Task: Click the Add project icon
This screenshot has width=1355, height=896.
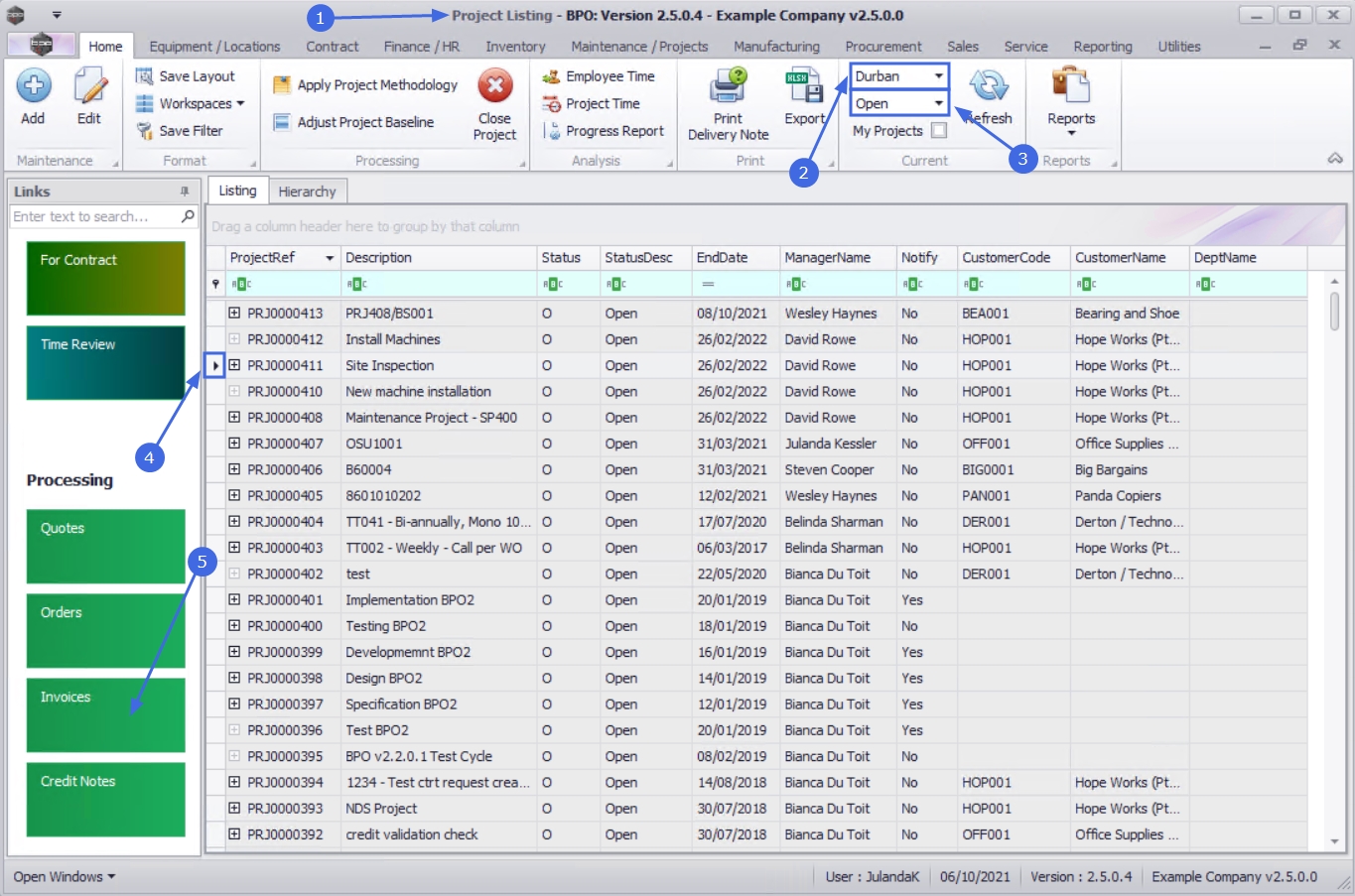Action: tap(33, 87)
